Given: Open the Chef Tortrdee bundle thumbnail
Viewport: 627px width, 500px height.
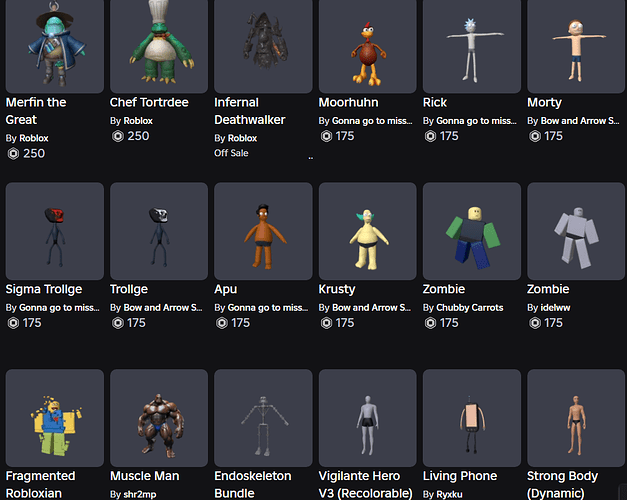Looking at the screenshot, I should click(x=159, y=46).
